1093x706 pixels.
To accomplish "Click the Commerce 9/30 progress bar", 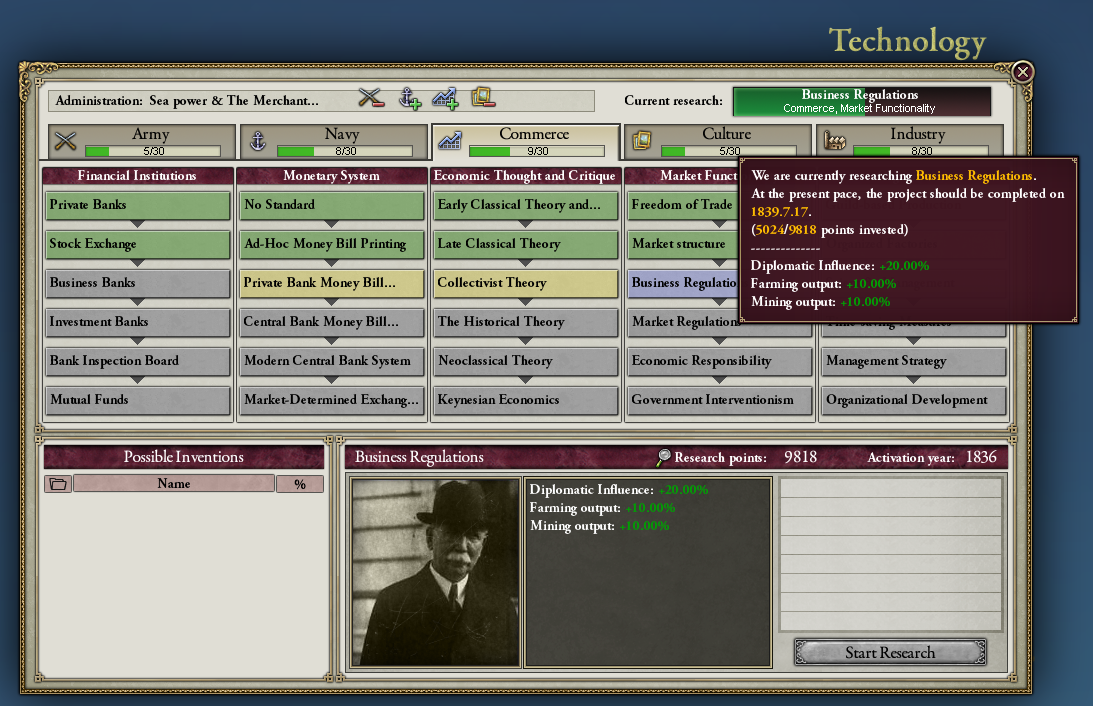I will (x=537, y=151).
